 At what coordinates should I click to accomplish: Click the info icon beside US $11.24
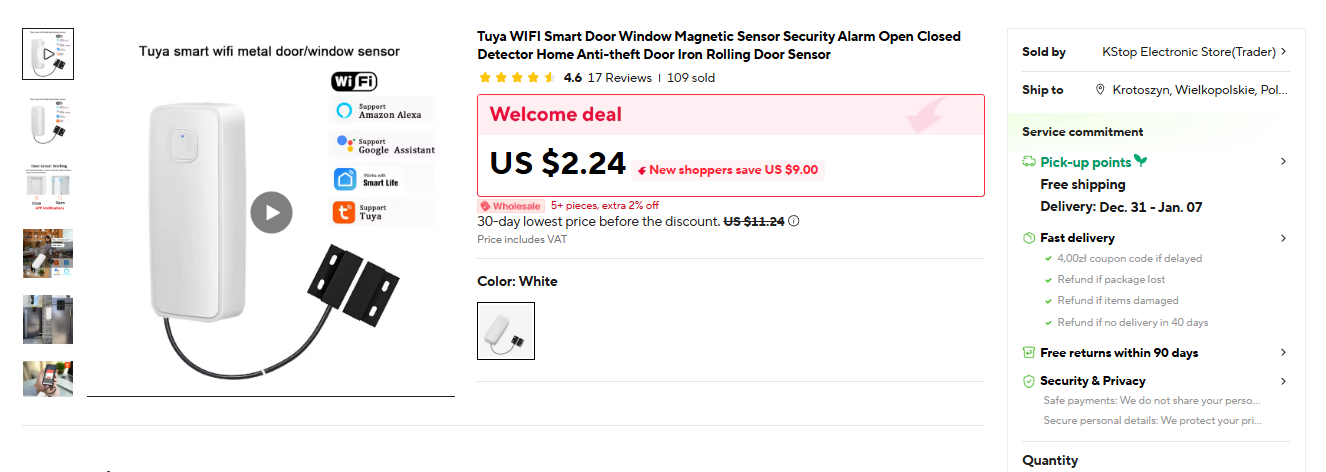tap(794, 222)
